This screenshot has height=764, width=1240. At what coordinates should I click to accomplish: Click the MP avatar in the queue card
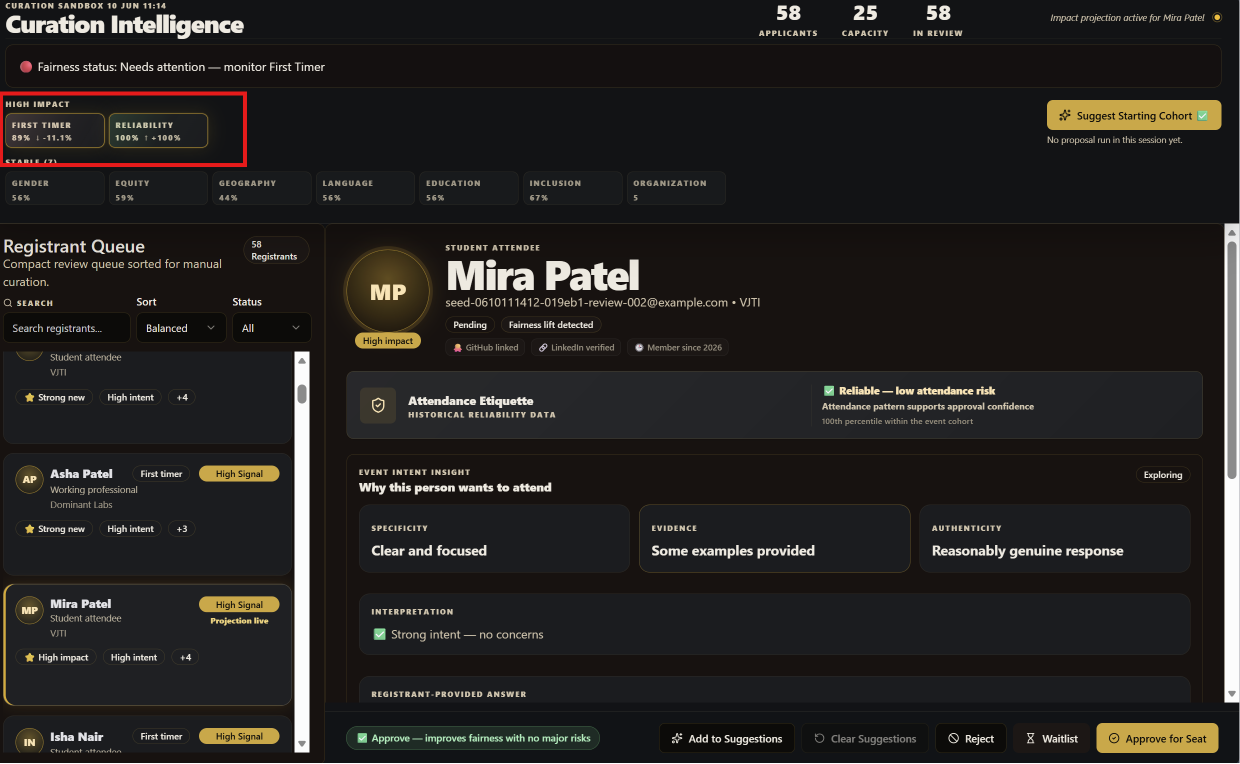[x=30, y=610]
